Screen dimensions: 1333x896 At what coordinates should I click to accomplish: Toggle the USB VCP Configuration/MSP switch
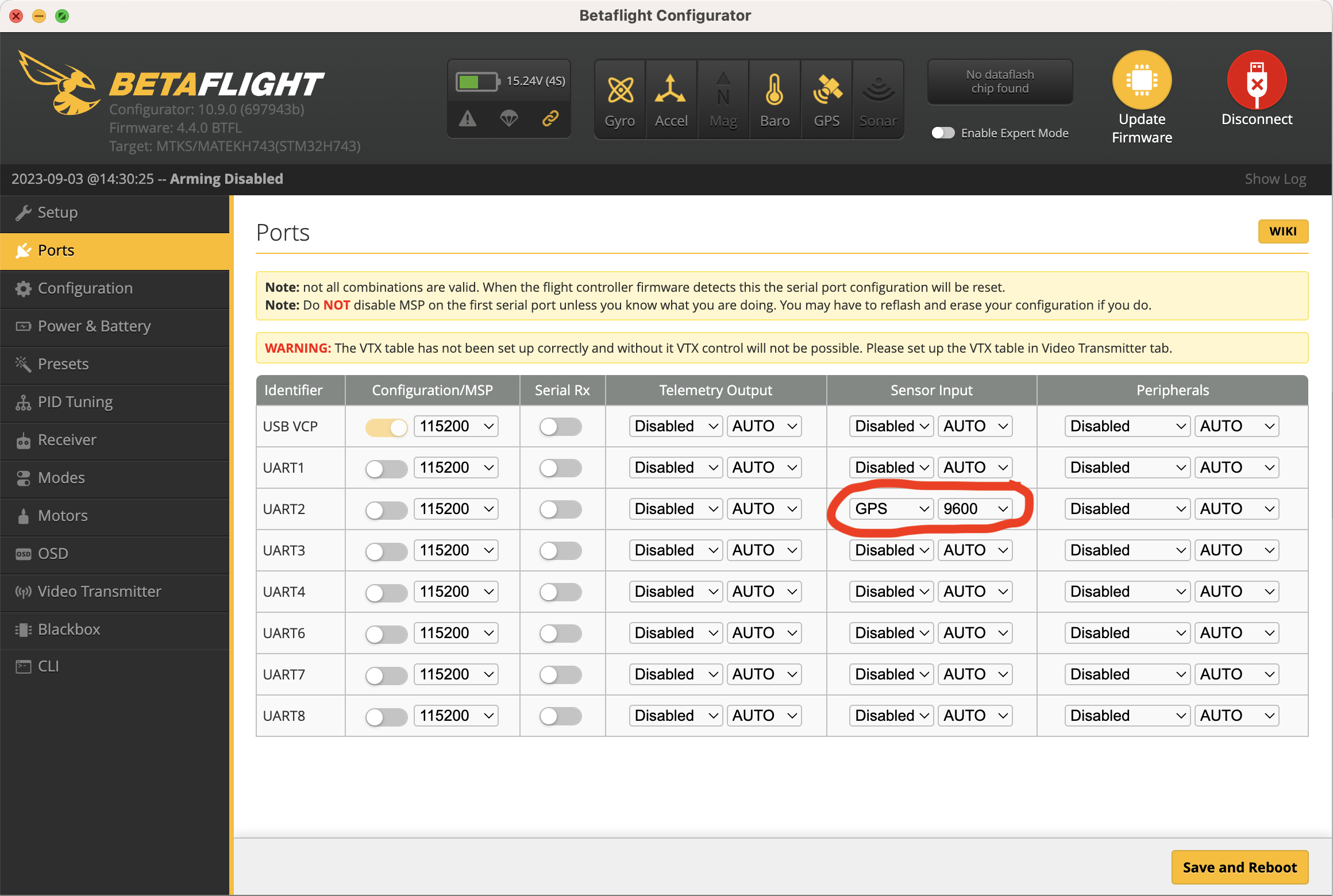[385, 426]
